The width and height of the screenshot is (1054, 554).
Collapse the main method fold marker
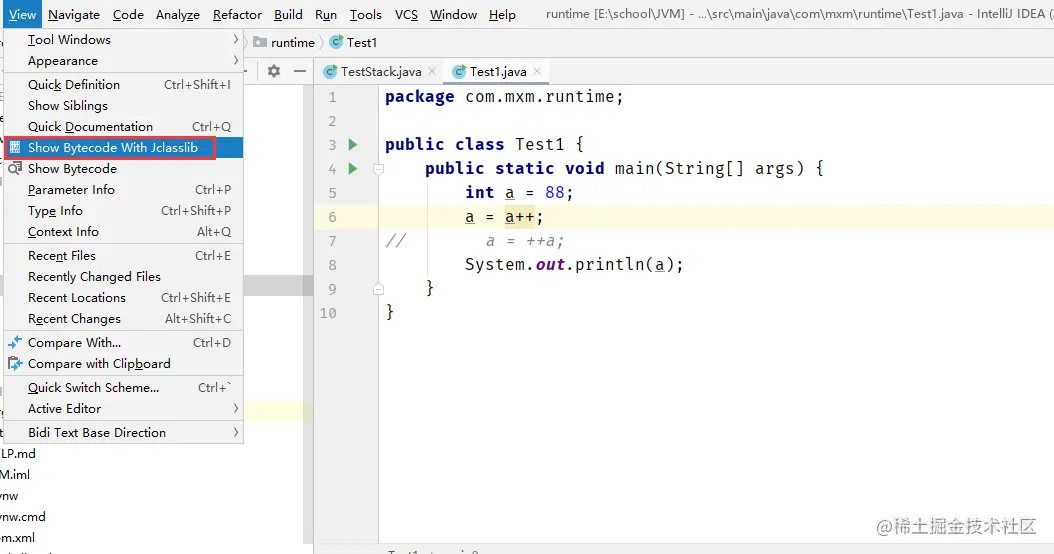378,169
